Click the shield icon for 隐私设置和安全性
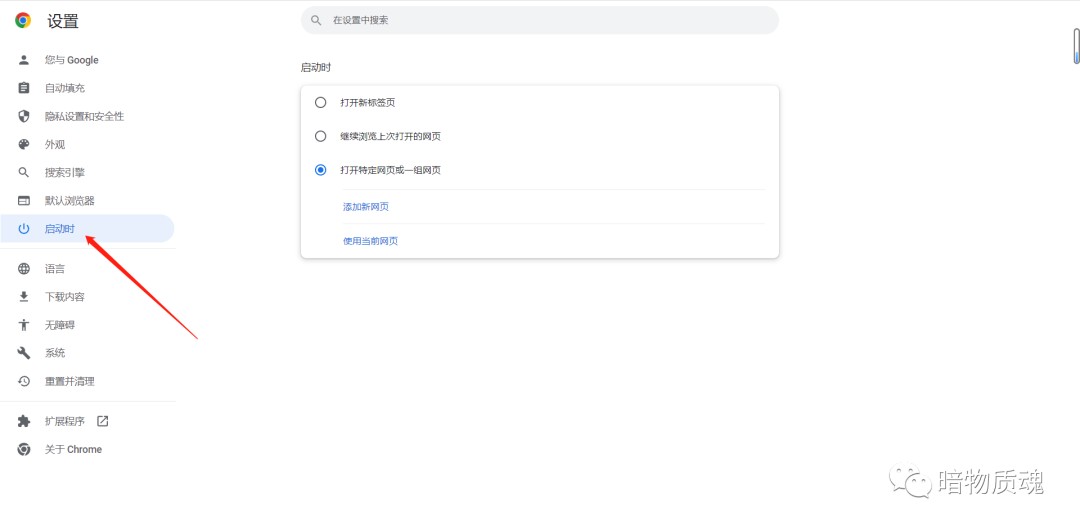1080x530 pixels. [24, 116]
